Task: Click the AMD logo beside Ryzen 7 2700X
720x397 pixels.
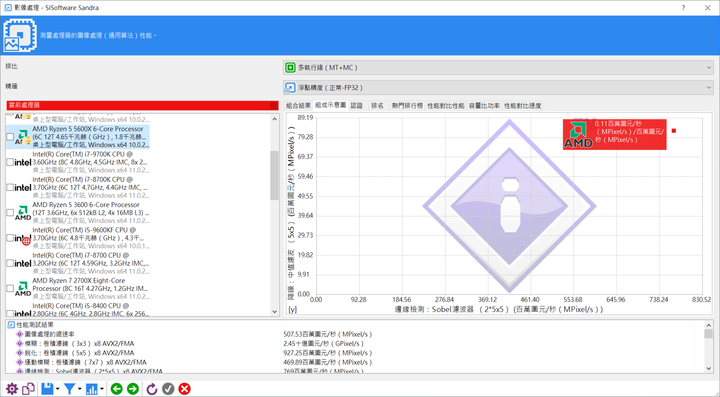Action: pos(23,289)
